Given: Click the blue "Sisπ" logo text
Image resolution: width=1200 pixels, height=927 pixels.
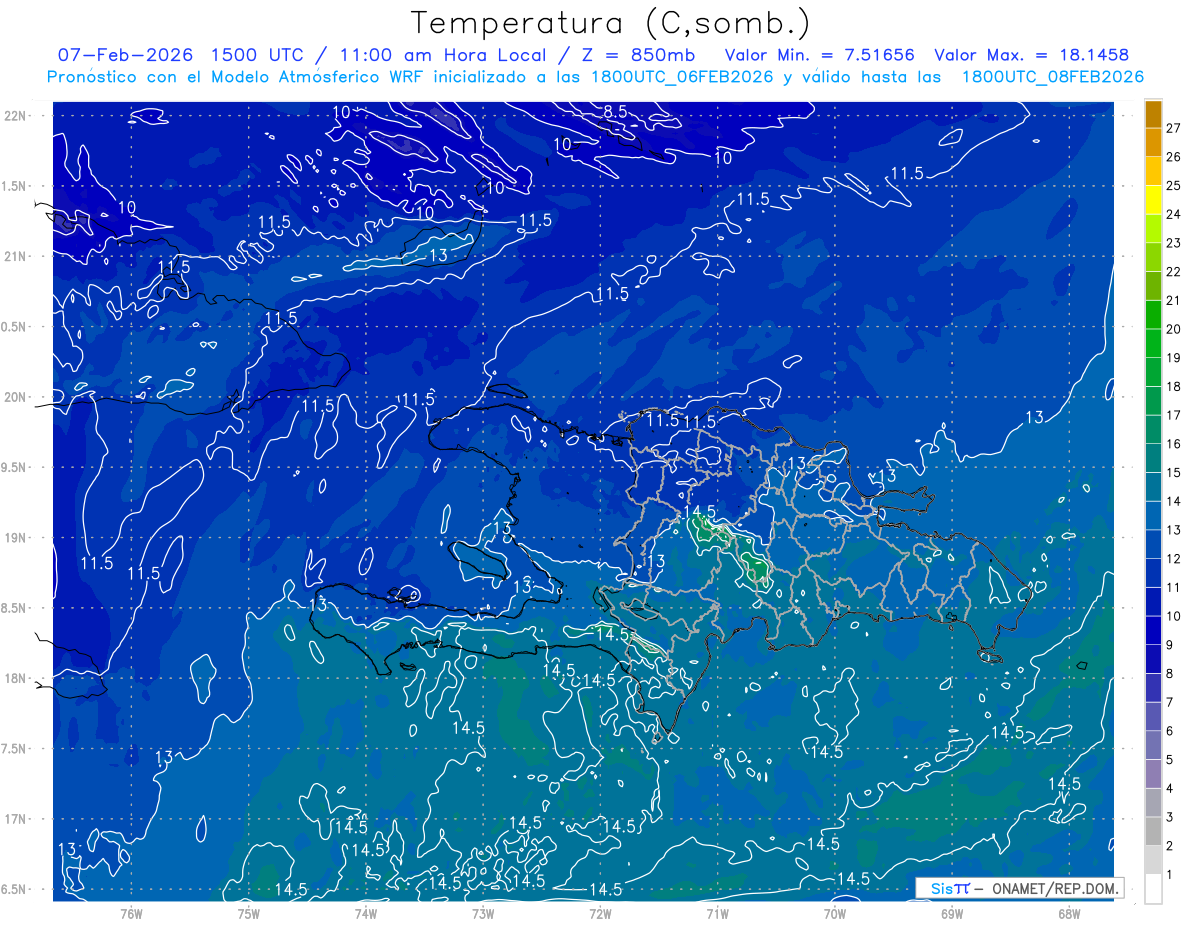Looking at the screenshot, I should click(950, 888).
